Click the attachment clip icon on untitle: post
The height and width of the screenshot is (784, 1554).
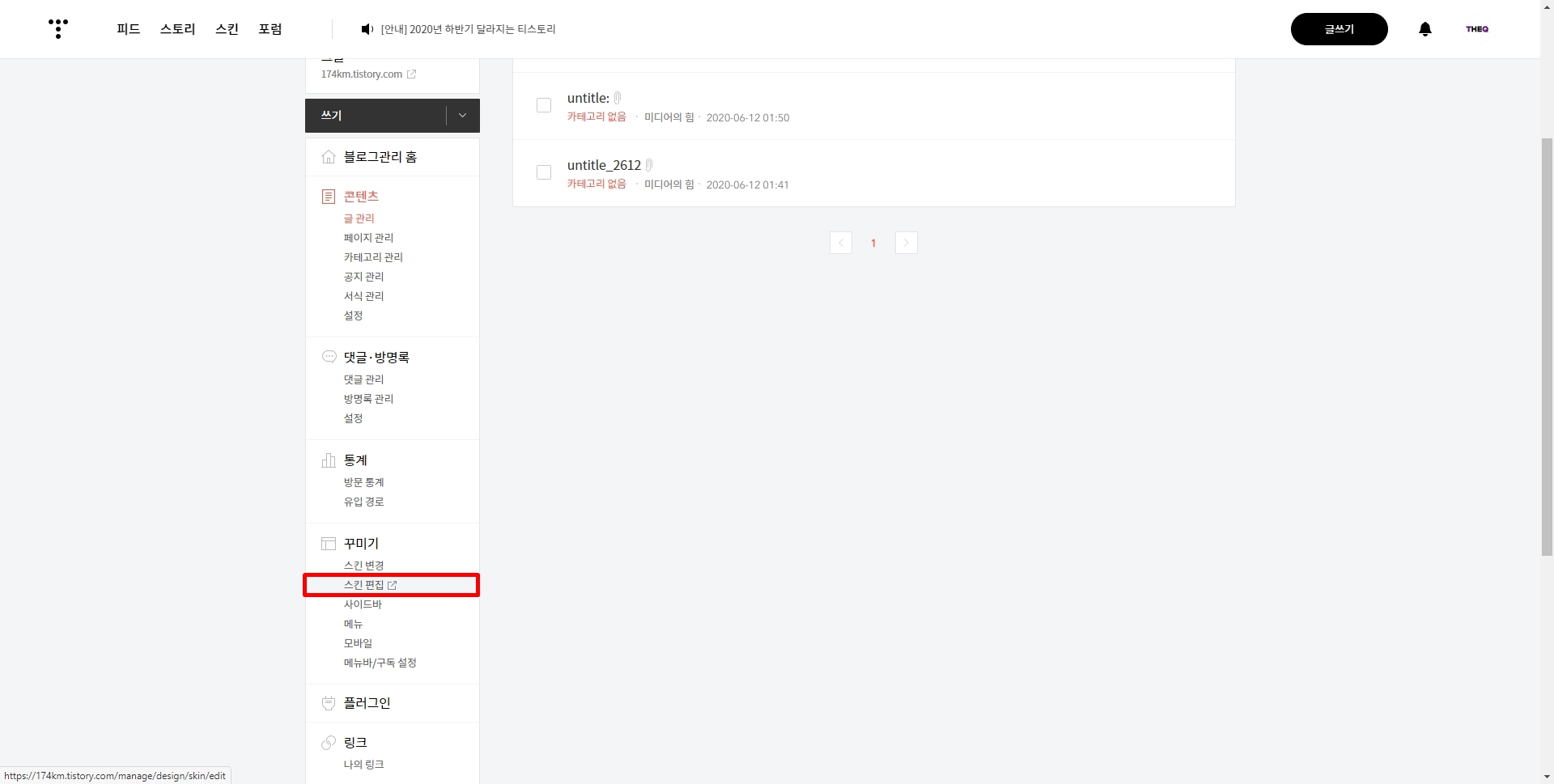pyautogui.click(x=618, y=98)
